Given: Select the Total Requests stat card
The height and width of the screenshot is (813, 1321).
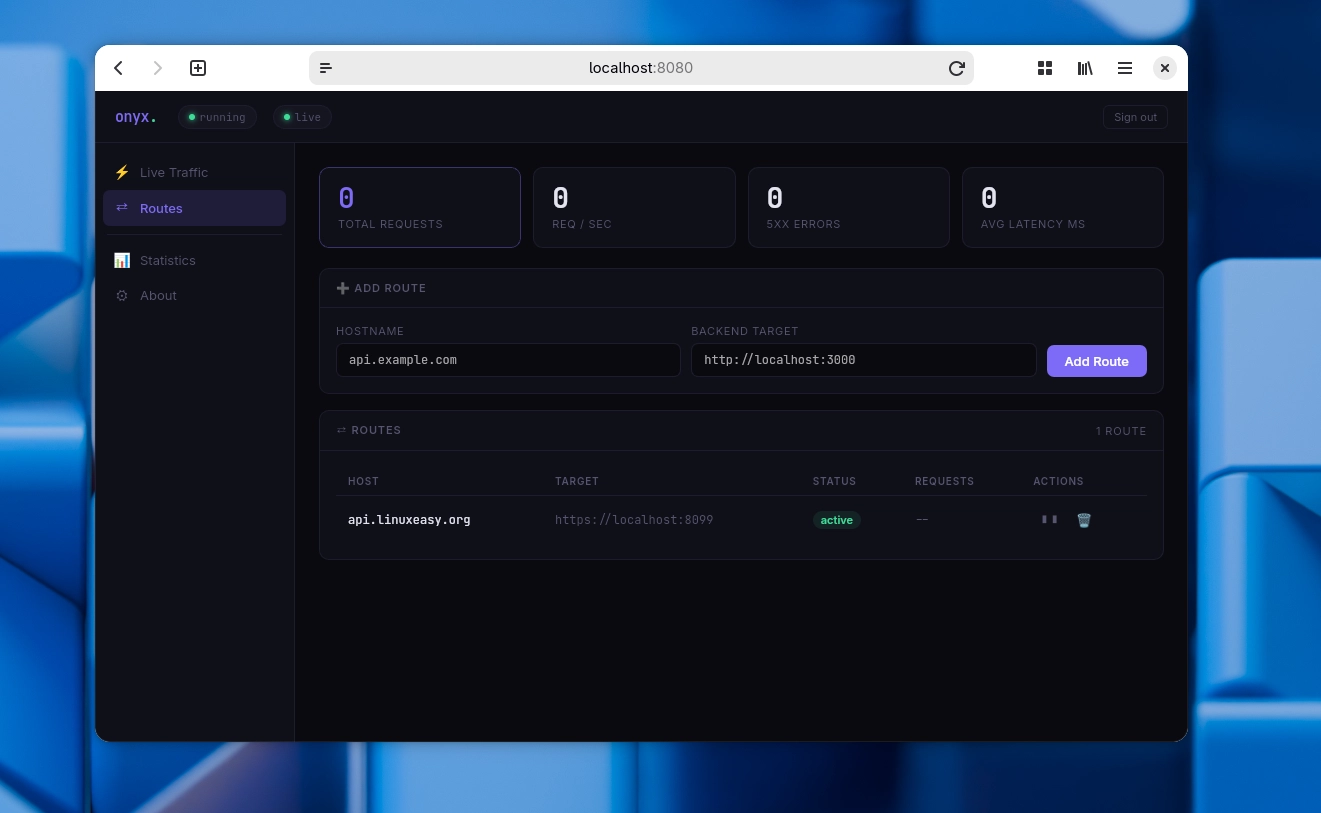Looking at the screenshot, I should coord(420,207).
